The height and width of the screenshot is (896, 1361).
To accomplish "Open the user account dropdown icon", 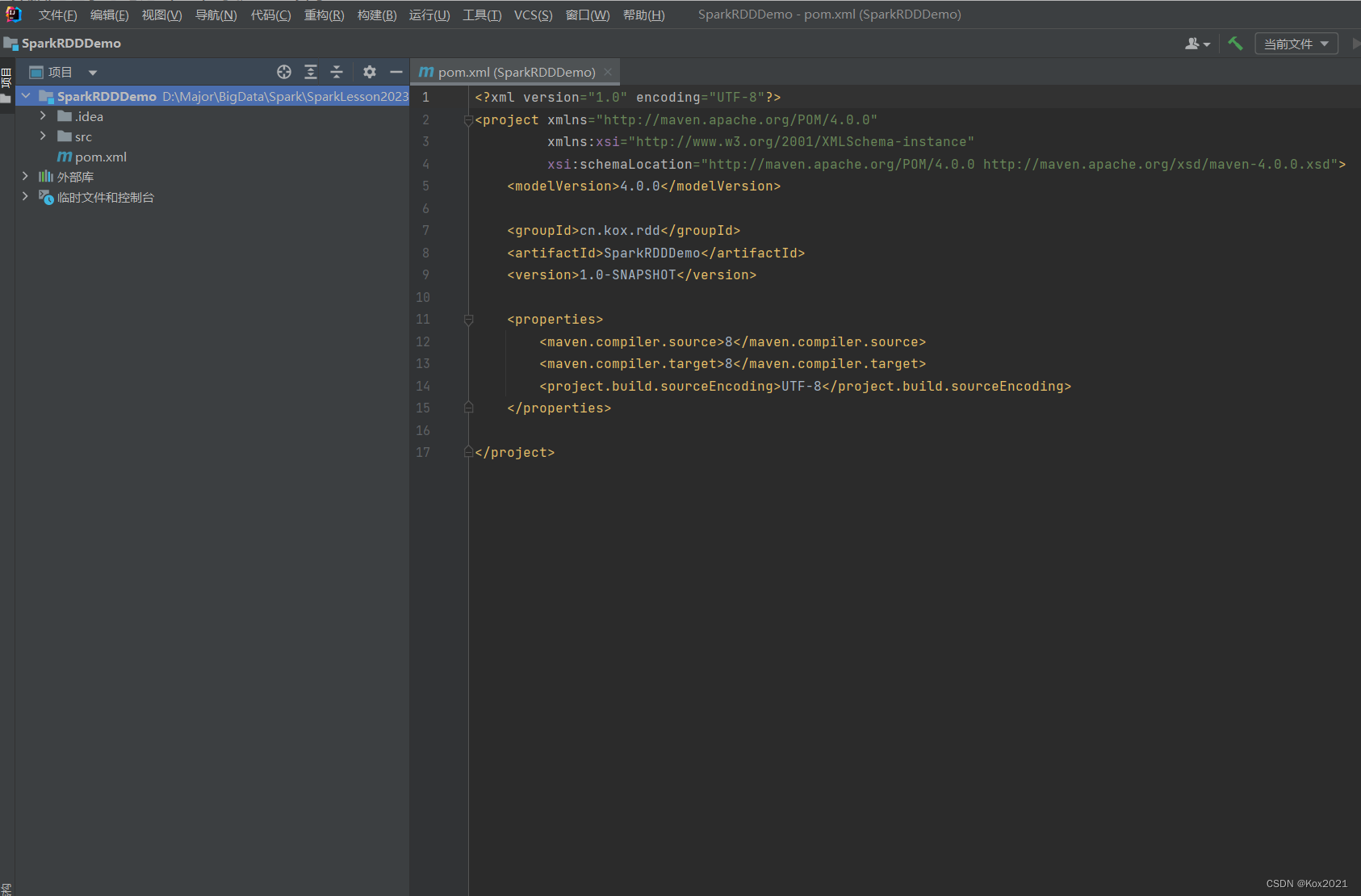I will [x=1197, y=44].
